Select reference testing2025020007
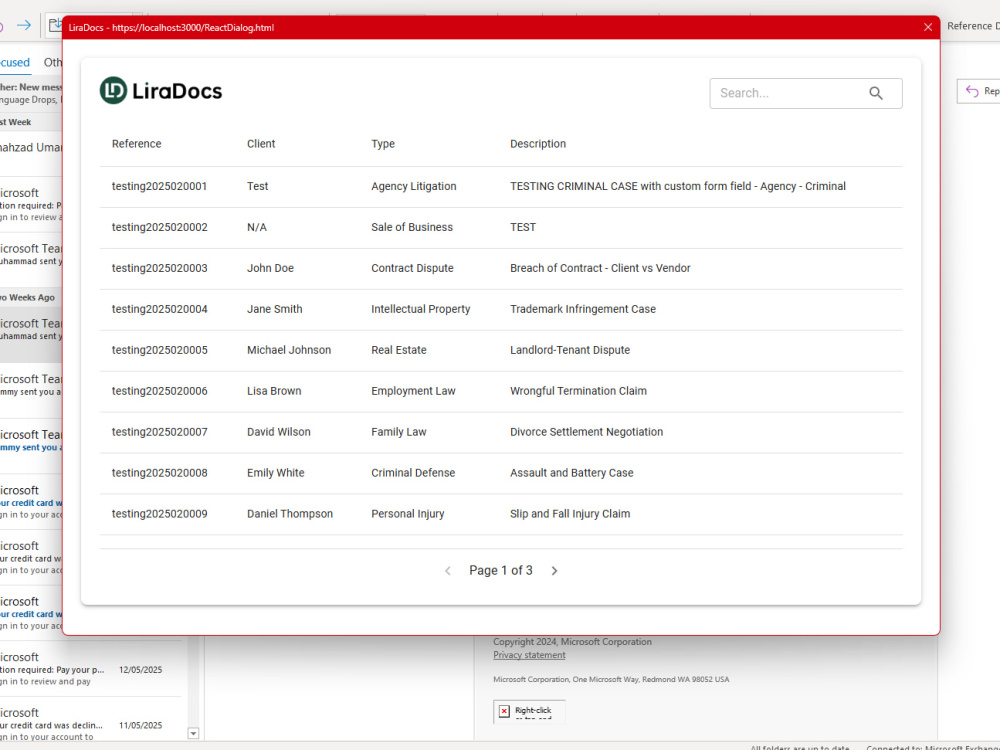This screenshot has height=750, width=1000. pos(159,432)
